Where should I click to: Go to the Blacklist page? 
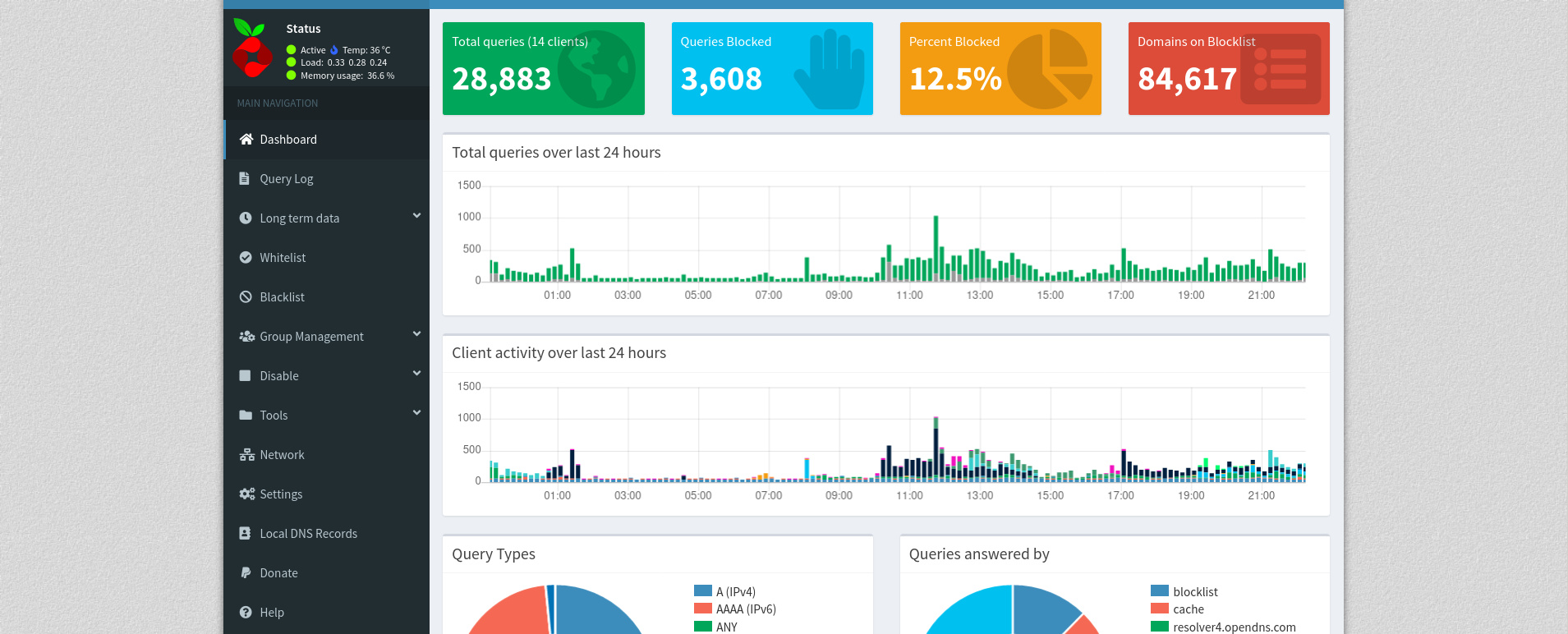[x=327, y=297]
